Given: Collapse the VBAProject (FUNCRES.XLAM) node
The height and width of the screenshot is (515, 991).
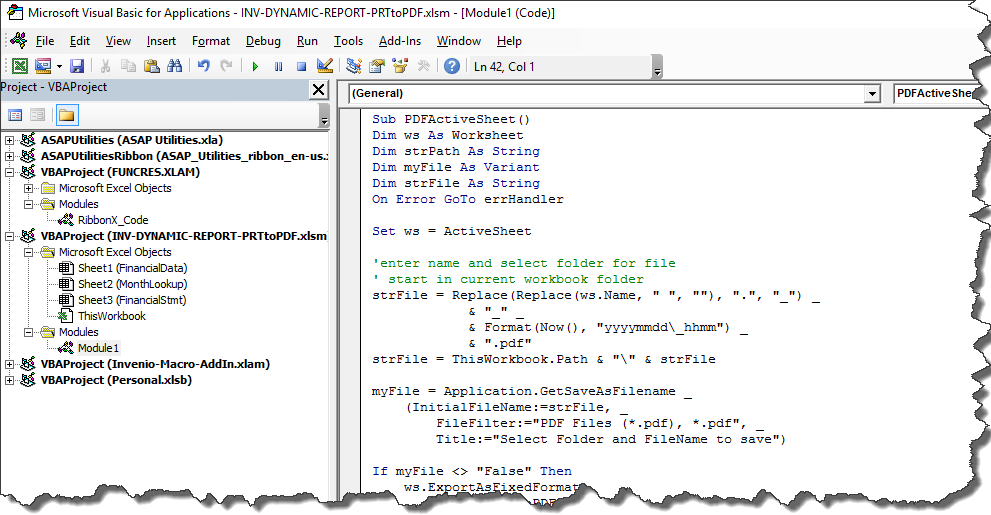Looking at the screenshot, I should click(9, 172).
